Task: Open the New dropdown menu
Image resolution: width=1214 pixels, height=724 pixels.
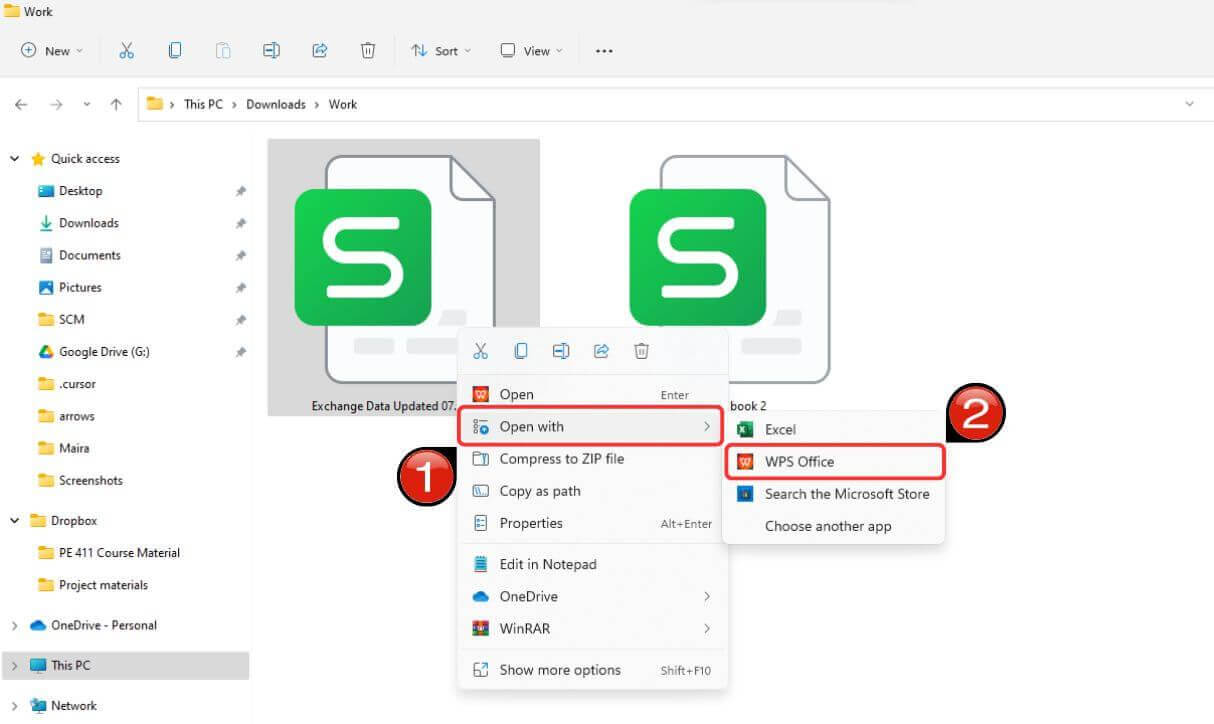Action: (52, 50)
